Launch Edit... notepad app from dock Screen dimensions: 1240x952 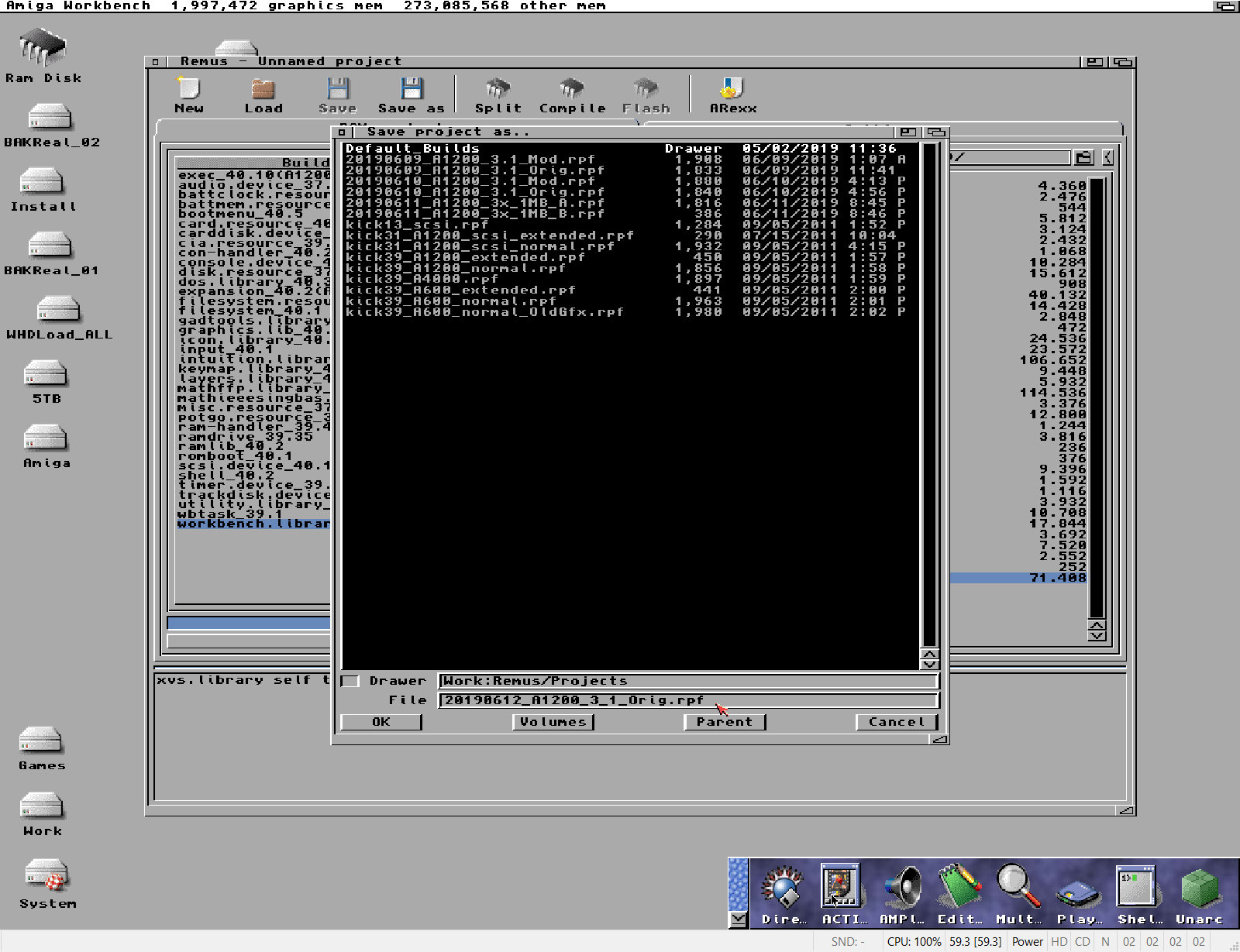tap(961, 895)
